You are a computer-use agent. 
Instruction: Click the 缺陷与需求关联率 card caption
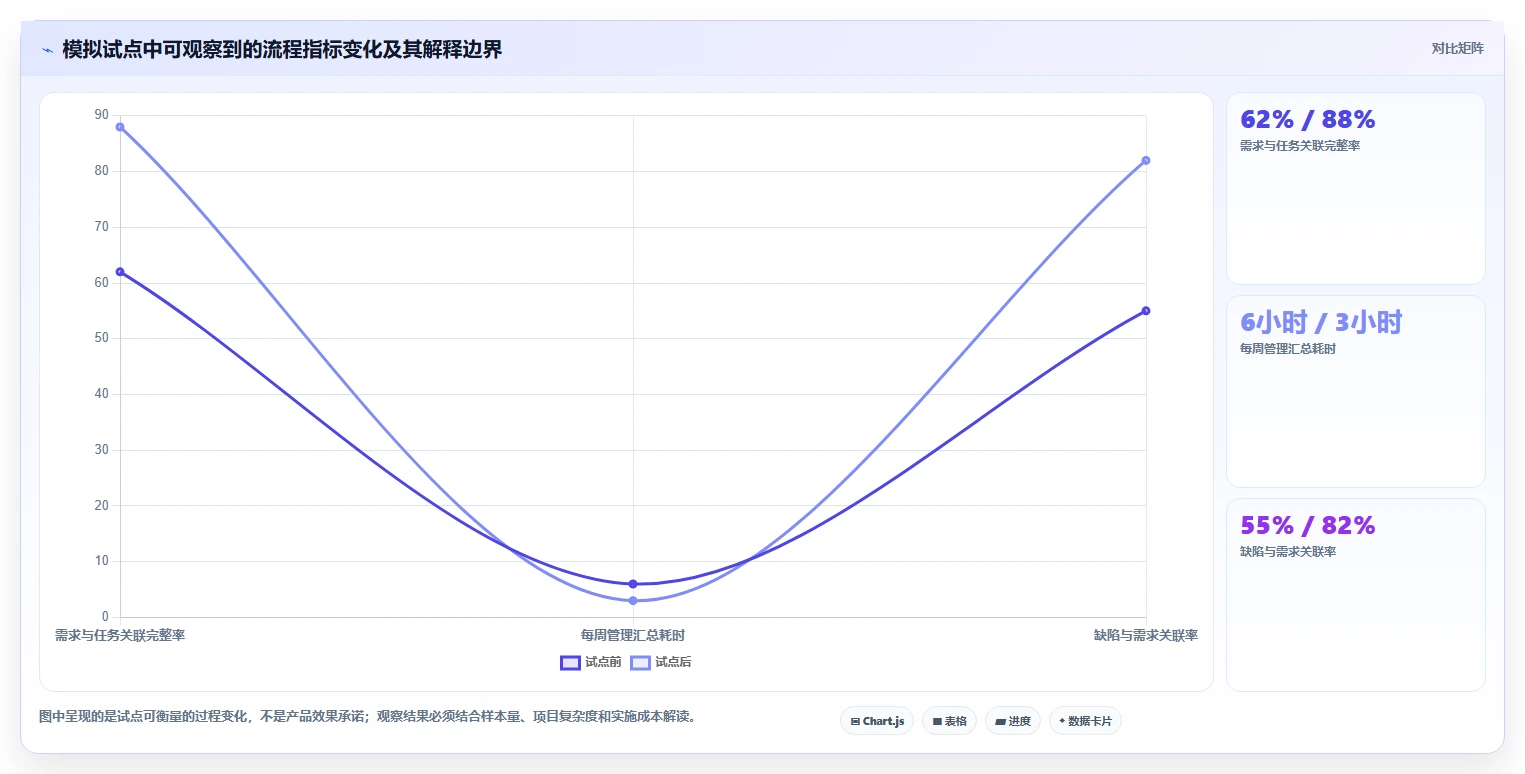(x=1288, y=552)
